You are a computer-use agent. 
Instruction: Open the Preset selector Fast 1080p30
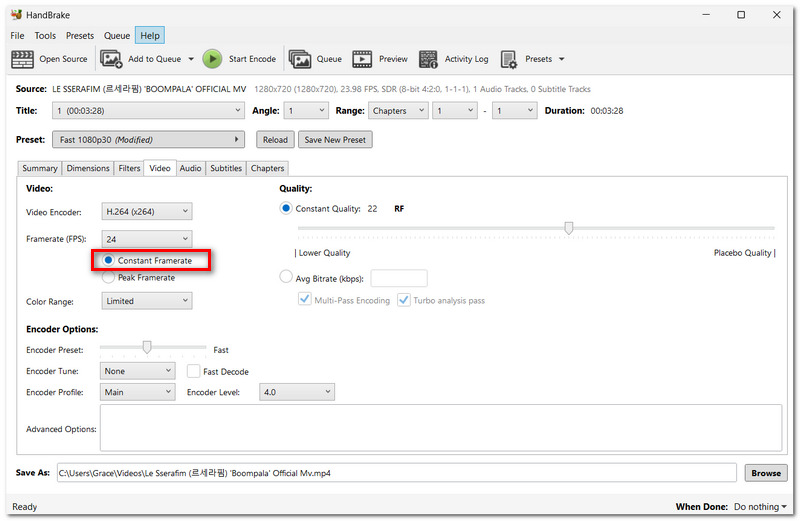point(148,139)
